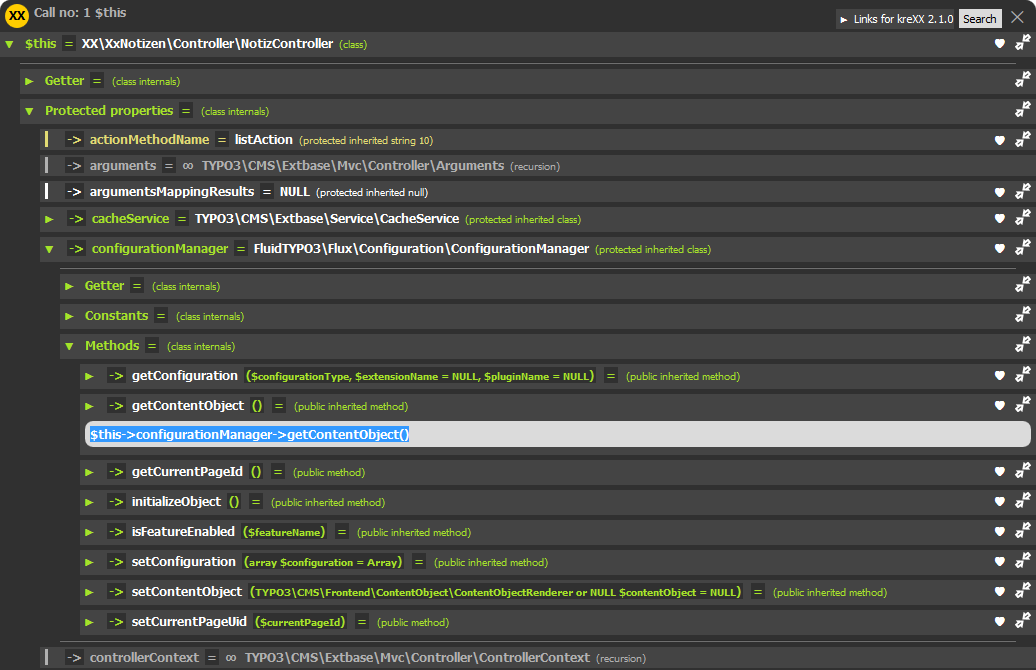Click the heart icon on the getContentObject row

pos(1000,406)
